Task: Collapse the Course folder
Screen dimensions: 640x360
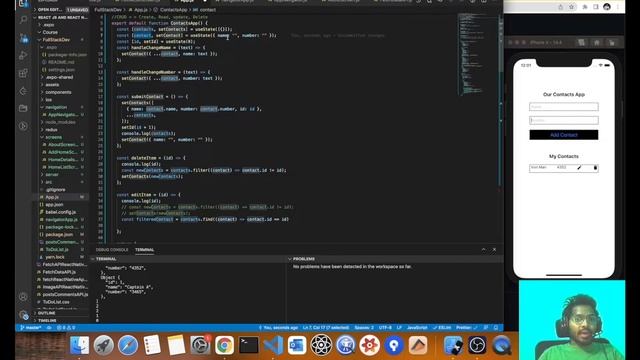Action: 50,32
